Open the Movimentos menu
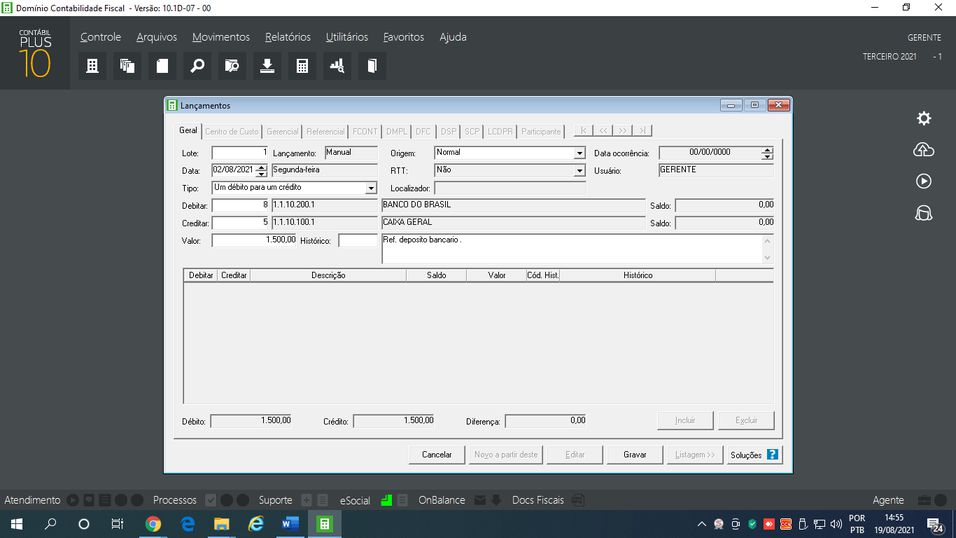The height and width of the screenshot is (538, 956). [221, 37]
